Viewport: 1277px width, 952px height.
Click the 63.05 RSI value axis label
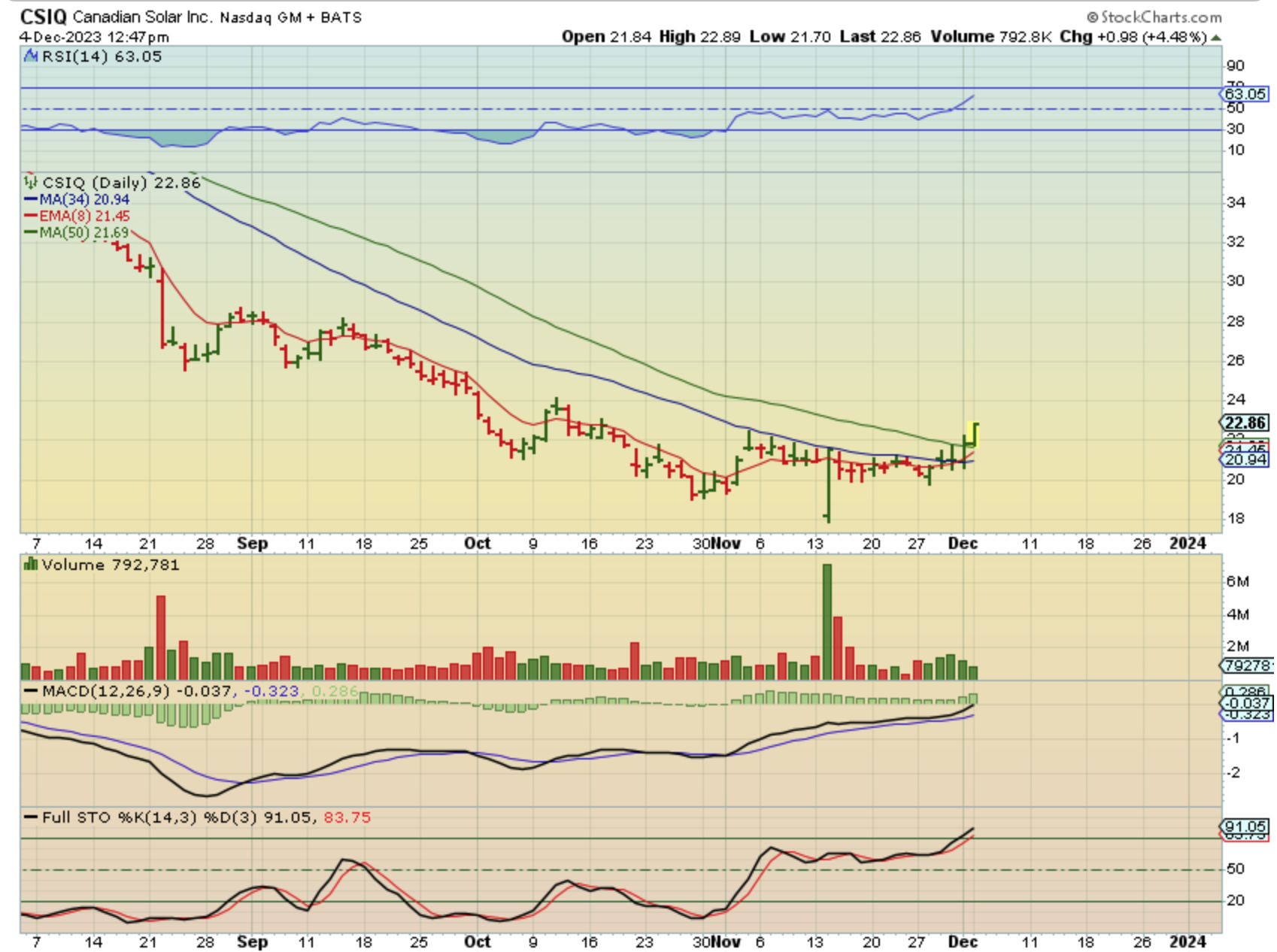point(1245,94)
